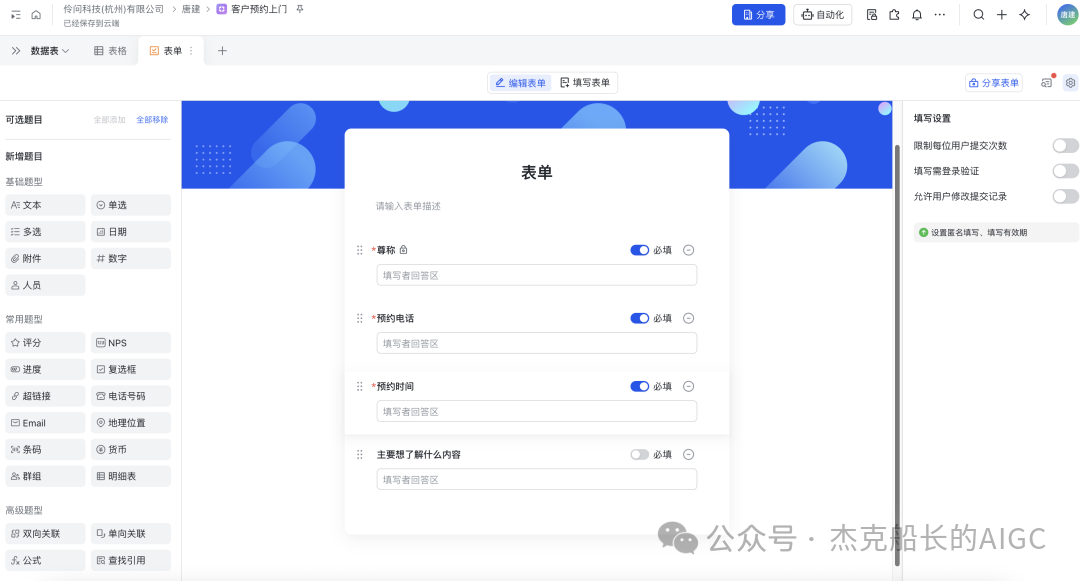This screenshot has width=1080, height=581.
Task: Click the search magnifier icon
Action: (978, 14)
